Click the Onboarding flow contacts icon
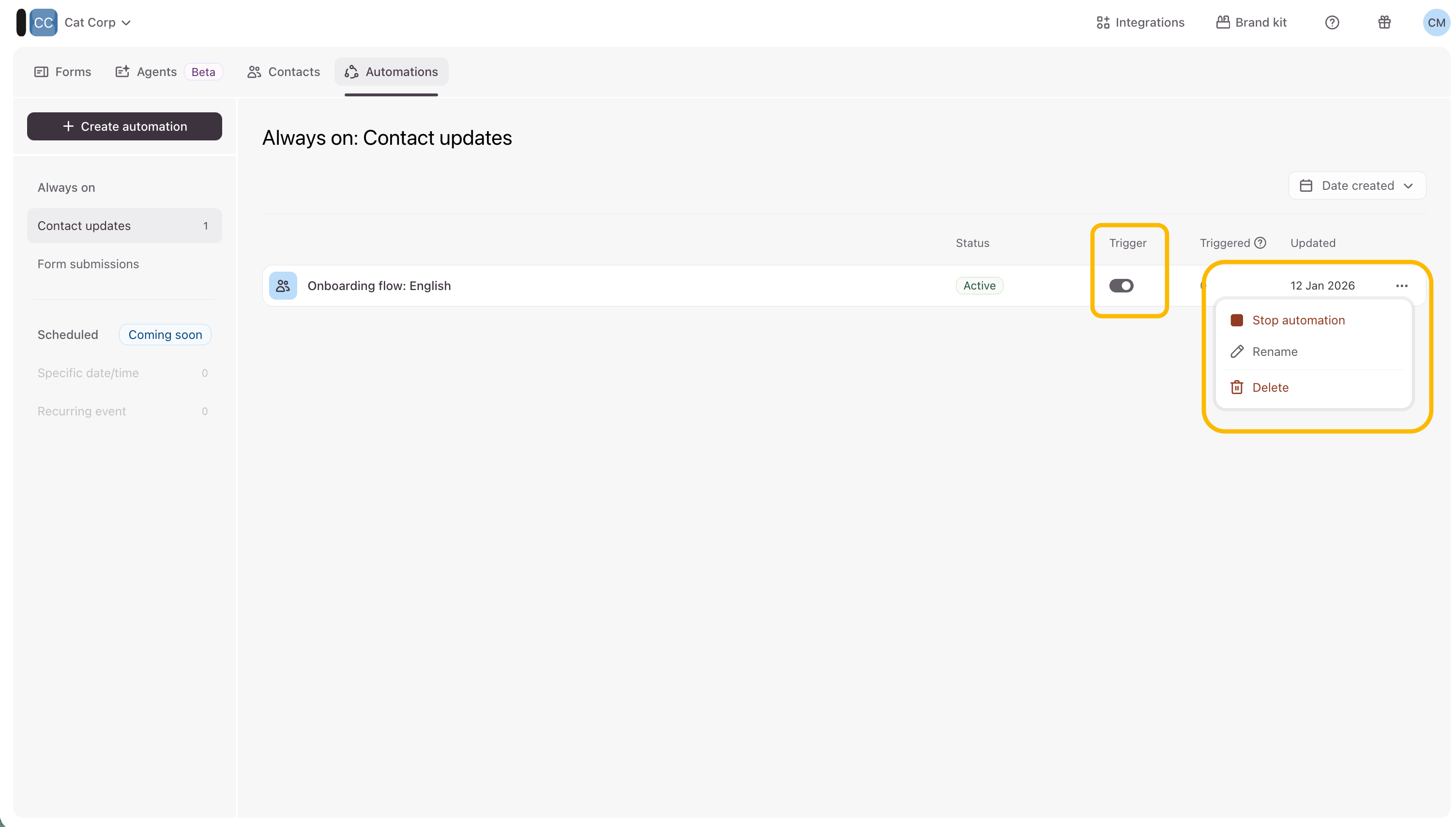 click(x=283, y=286)
